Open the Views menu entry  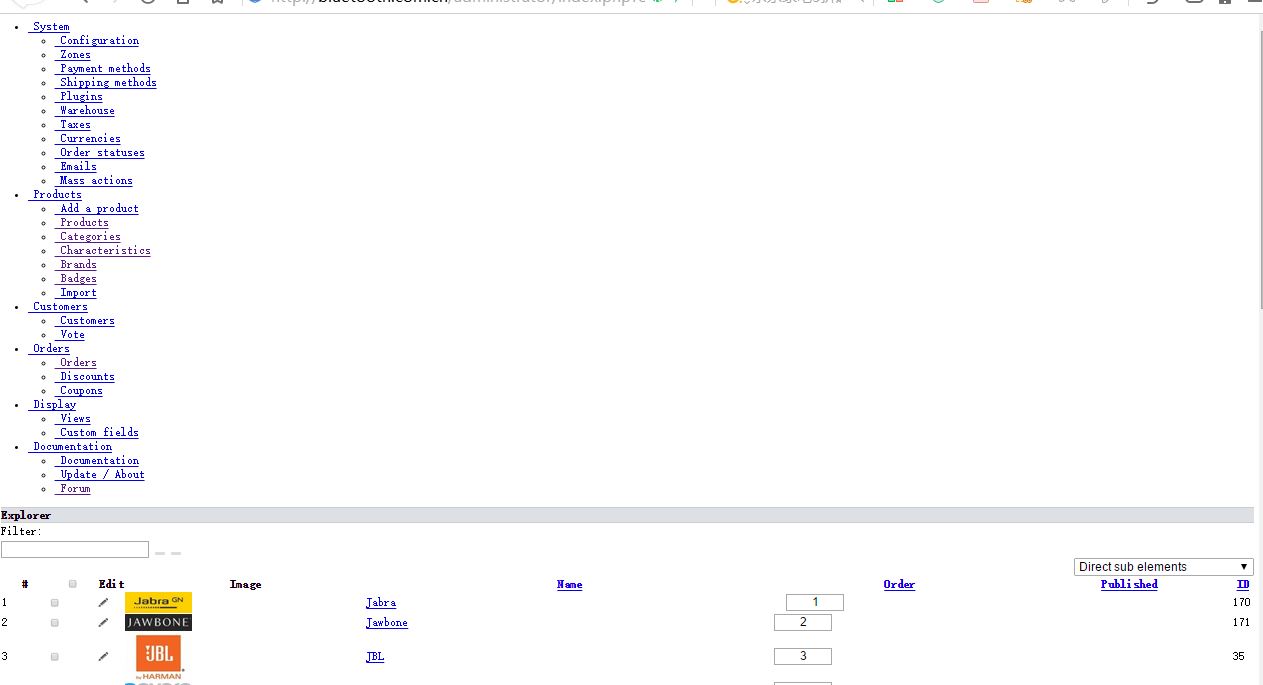coord(73,419)
